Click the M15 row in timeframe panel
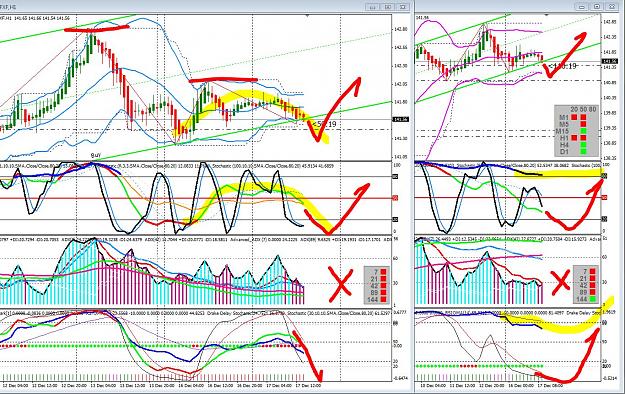This screenshot has height=394, width=625. tap(571, 131)
